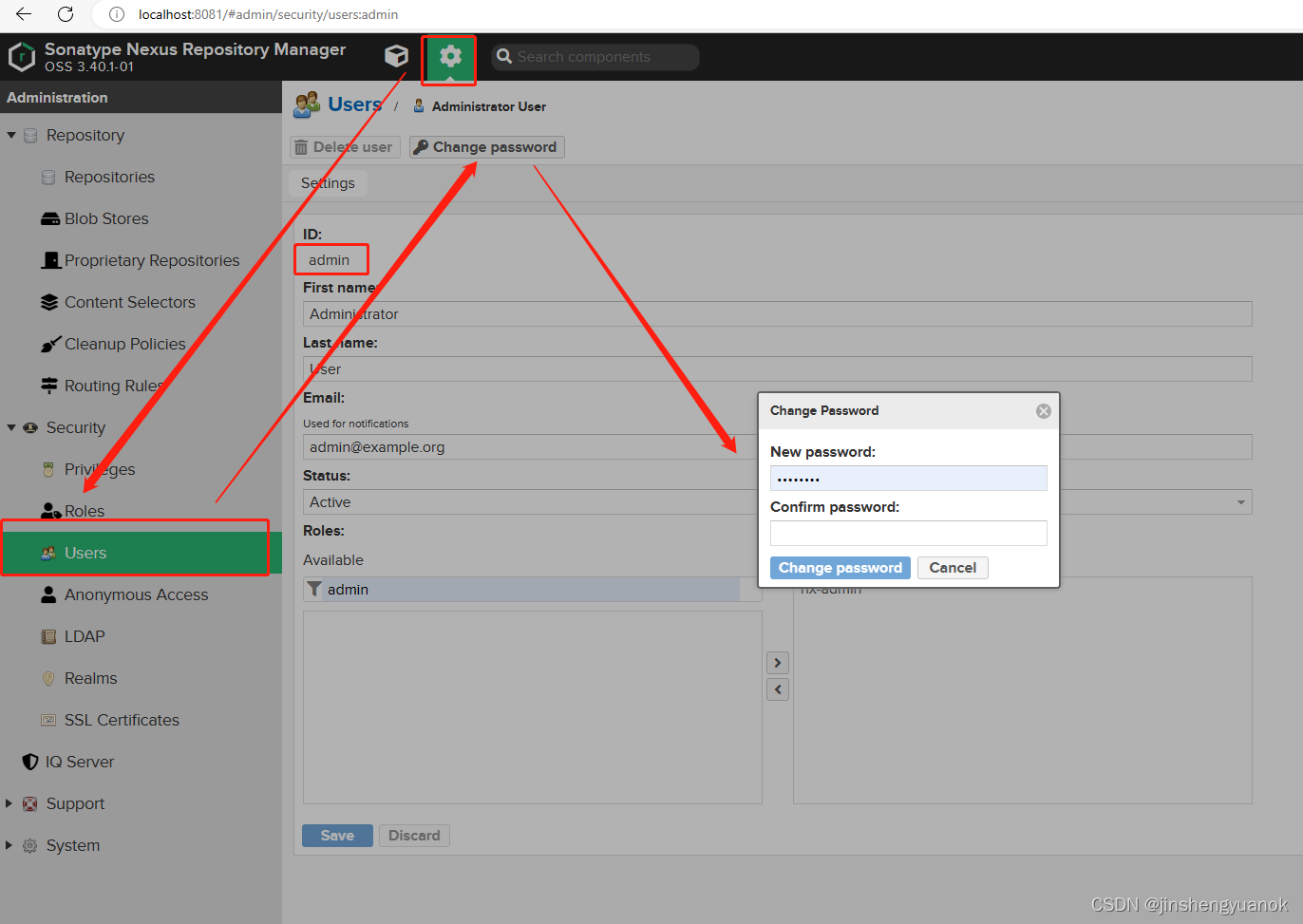Image resolution: width=1303 pixels, height=924 pixels.
Task: Click the browser address bar URL
Action: [269, 14]
